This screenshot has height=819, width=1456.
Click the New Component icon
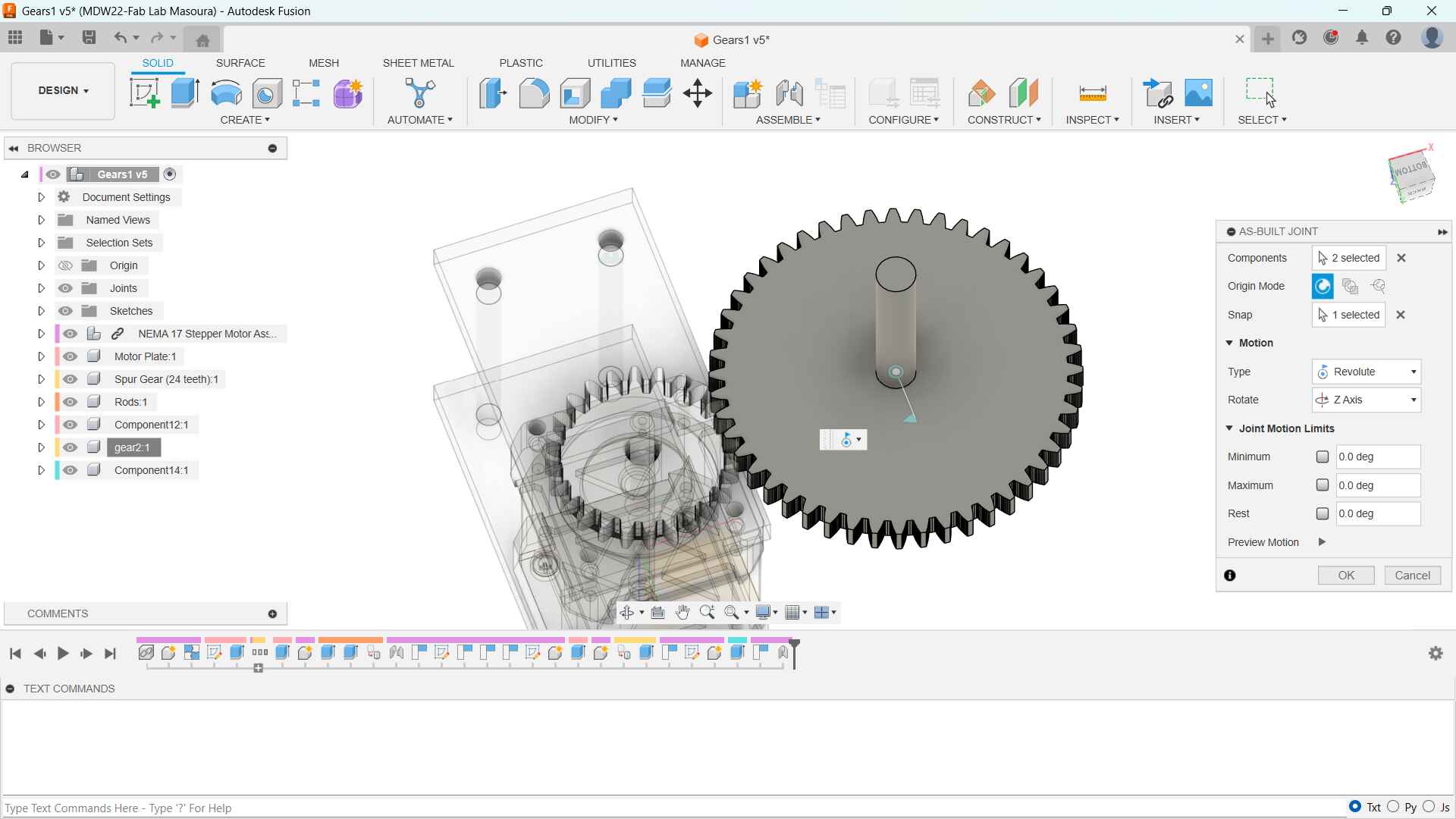coord(748,93)
